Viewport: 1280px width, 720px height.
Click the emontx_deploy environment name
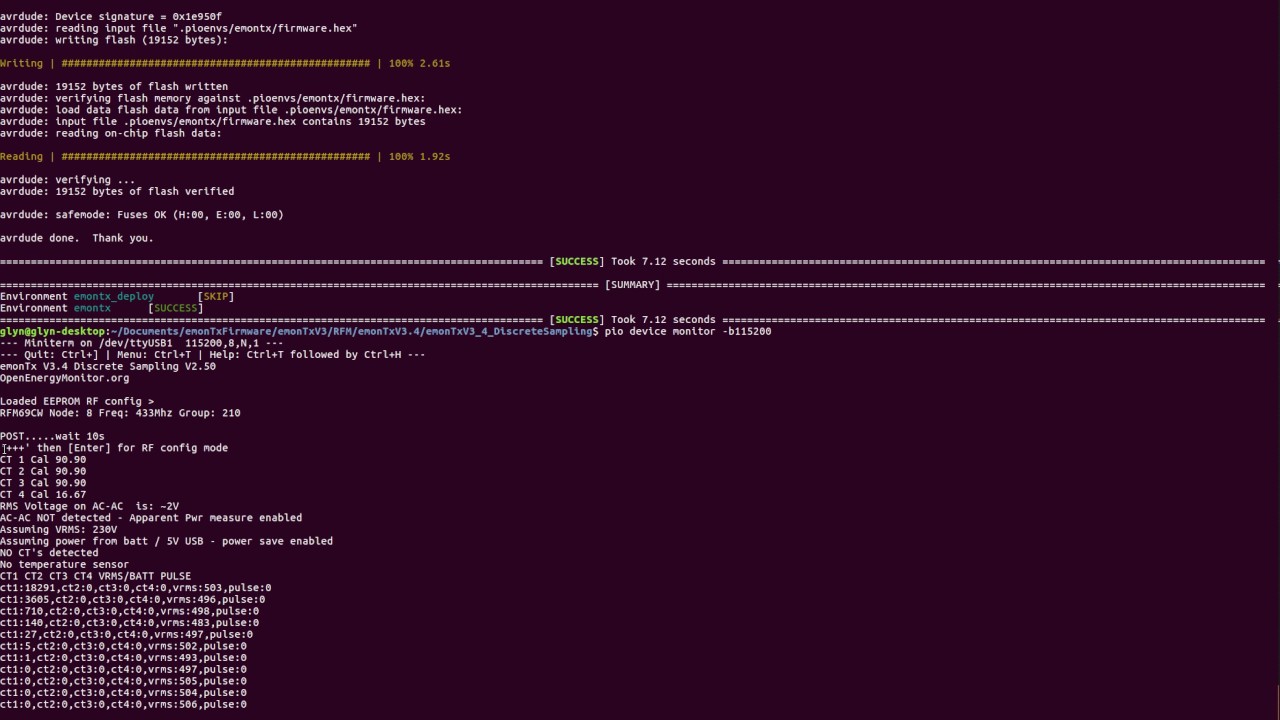coord(113,296)
